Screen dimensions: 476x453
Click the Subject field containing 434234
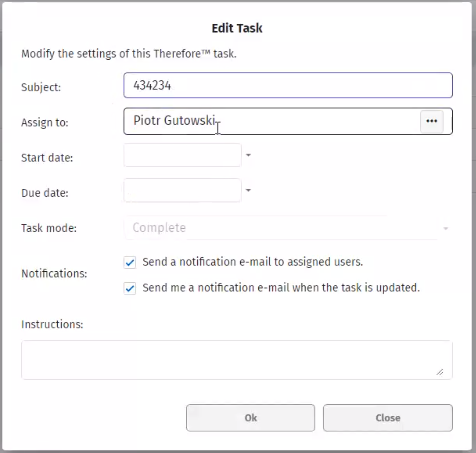click(x=288, y=85)
